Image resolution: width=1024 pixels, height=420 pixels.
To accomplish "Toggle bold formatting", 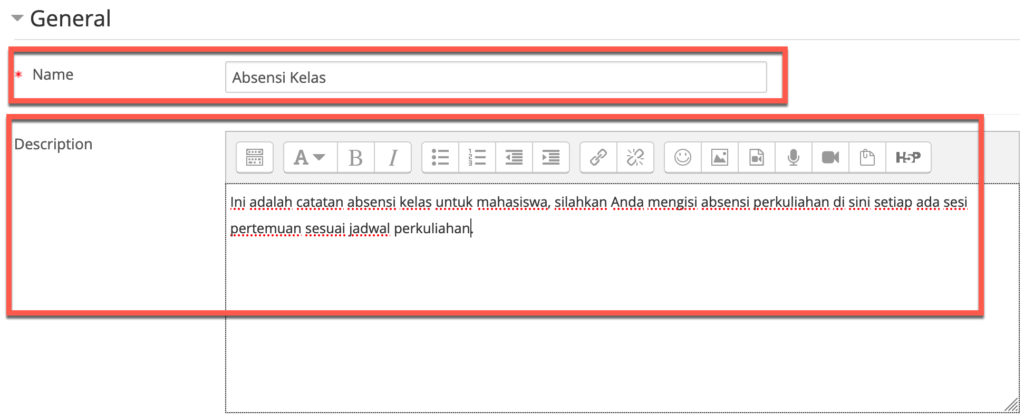I will (x=355, y=157).
